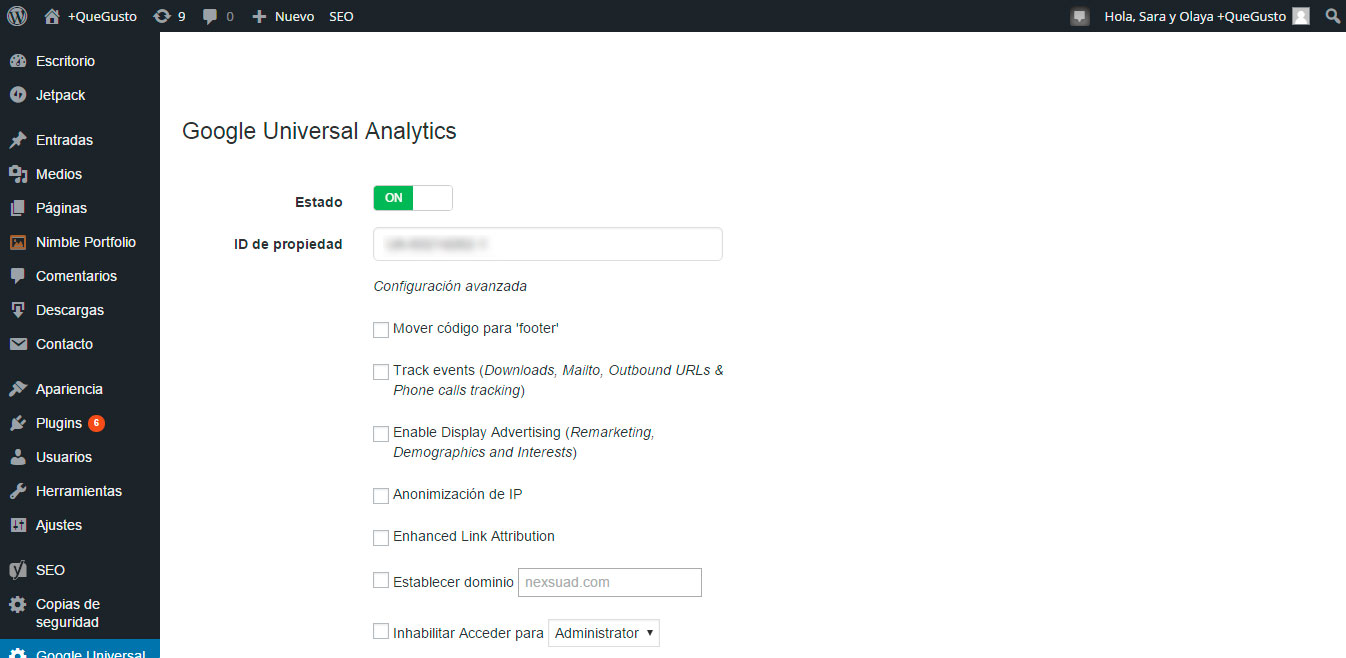Check Mover código para 'footer'
The width and height of the screenshot is (1346, 658).
click(381, 330)
